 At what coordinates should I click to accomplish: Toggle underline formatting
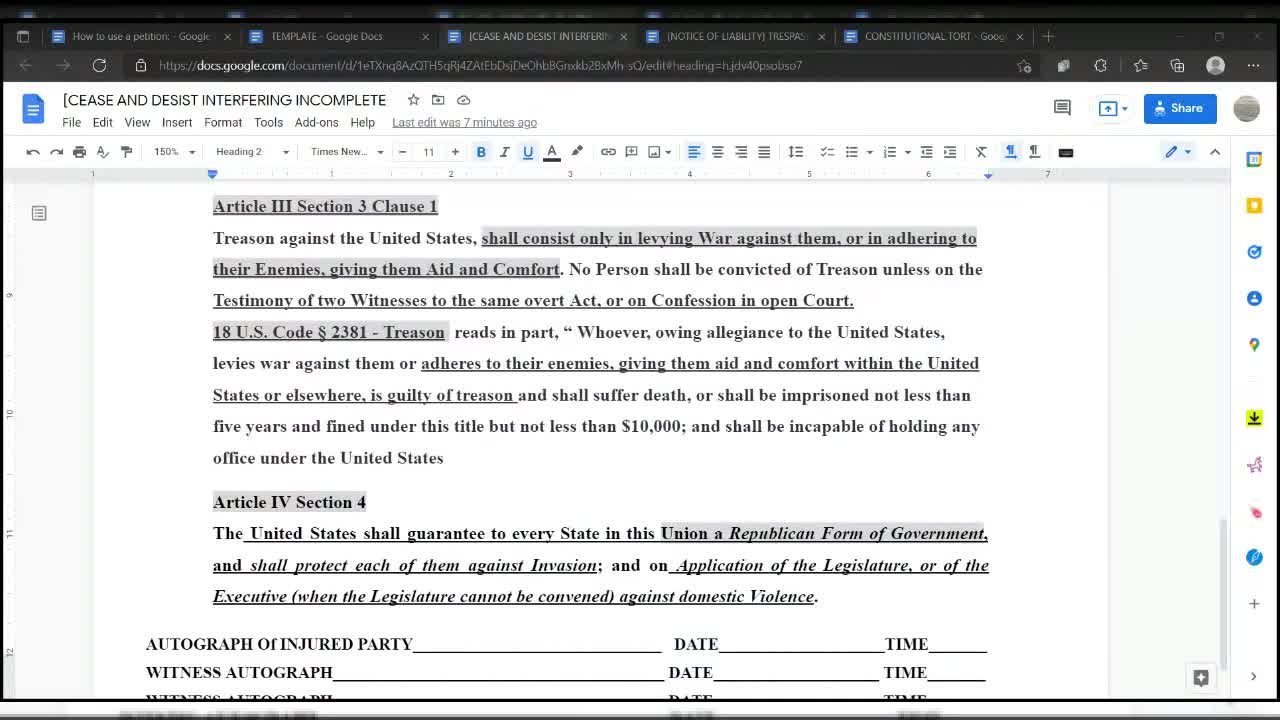pos(528,152)
